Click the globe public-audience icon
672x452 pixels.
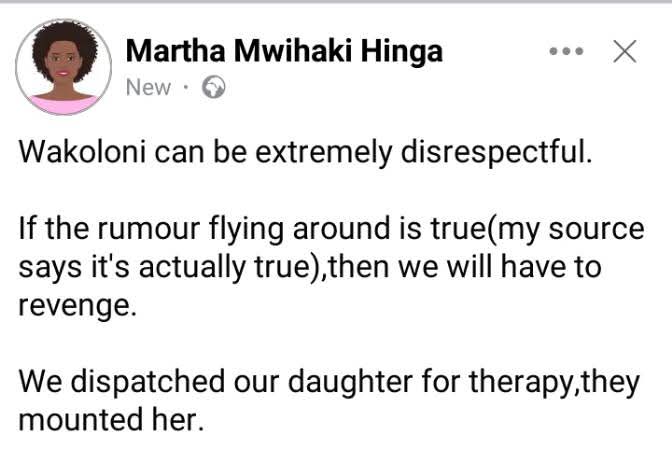pyautogui.click(x=213, y=88)
